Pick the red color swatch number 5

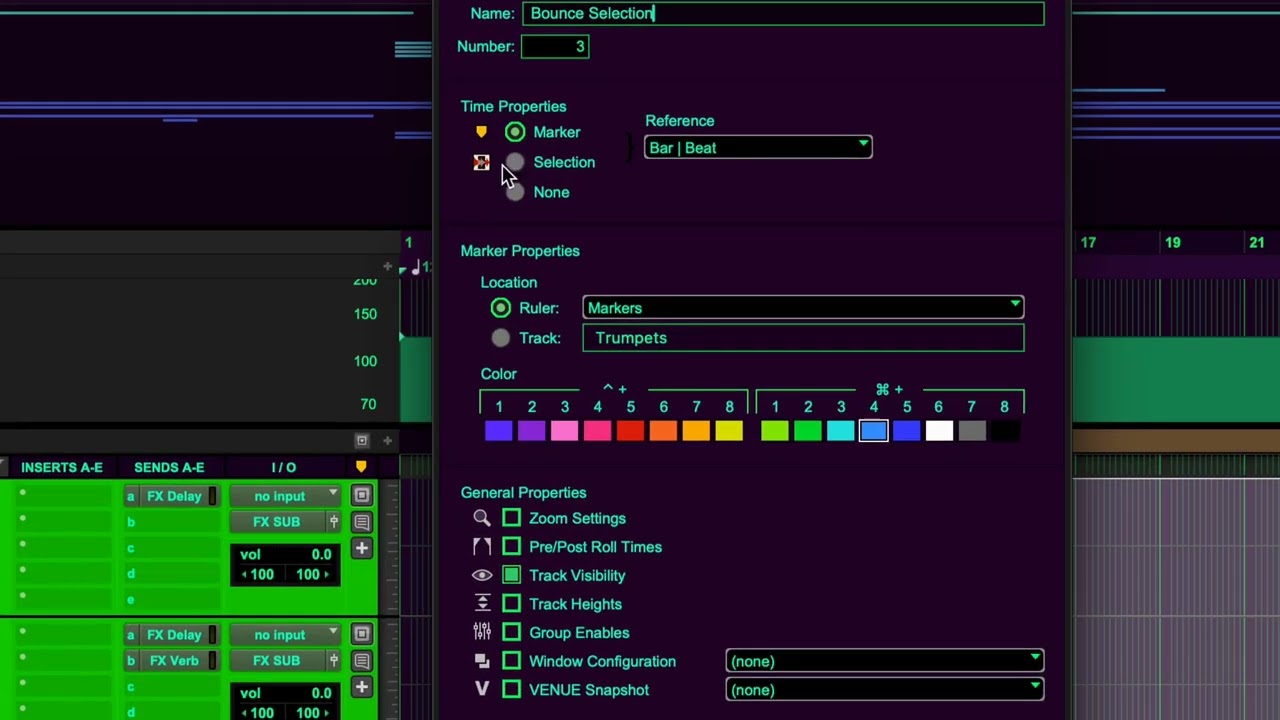point(630,431)
